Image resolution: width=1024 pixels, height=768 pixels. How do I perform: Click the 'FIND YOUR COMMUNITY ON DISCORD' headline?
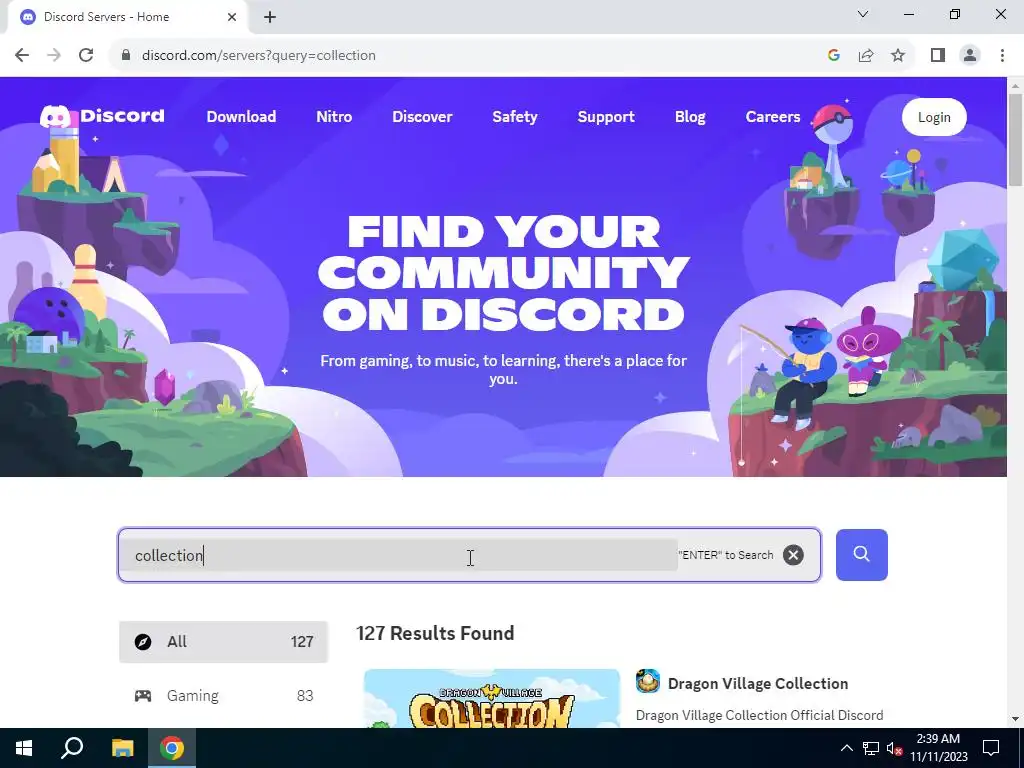click(x=504, y=273)
